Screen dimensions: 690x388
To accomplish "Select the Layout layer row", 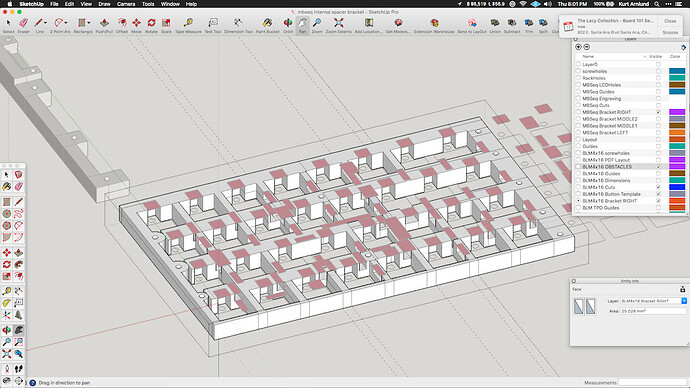I will point(629,139).
